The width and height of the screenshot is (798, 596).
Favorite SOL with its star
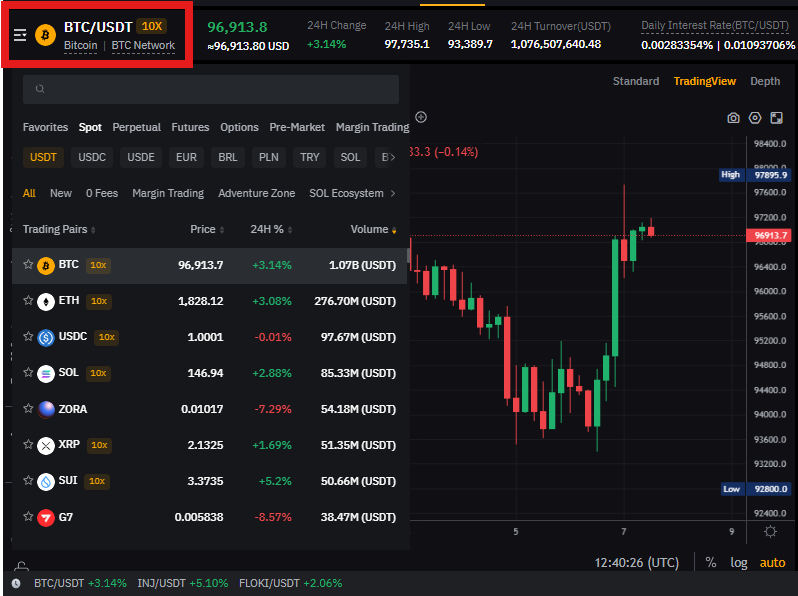(x=28, y=373)
